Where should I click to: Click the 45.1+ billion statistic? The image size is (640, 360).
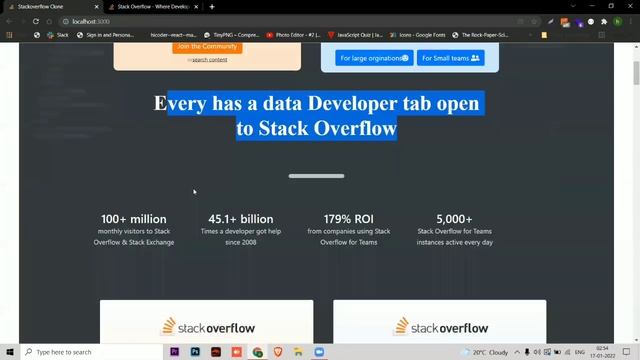(241, 230)
